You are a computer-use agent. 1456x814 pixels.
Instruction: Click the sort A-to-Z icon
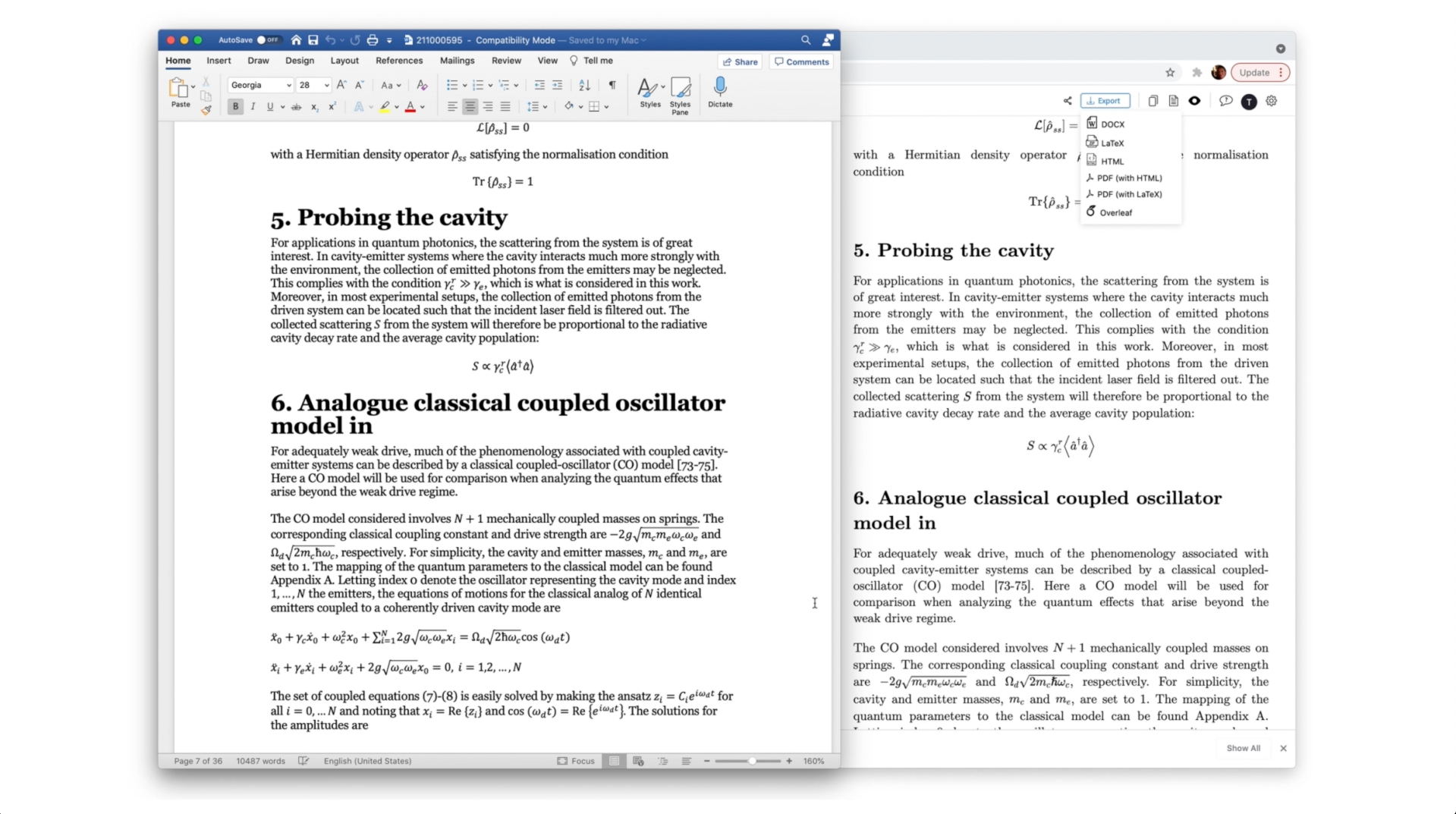tap(584, 85)
